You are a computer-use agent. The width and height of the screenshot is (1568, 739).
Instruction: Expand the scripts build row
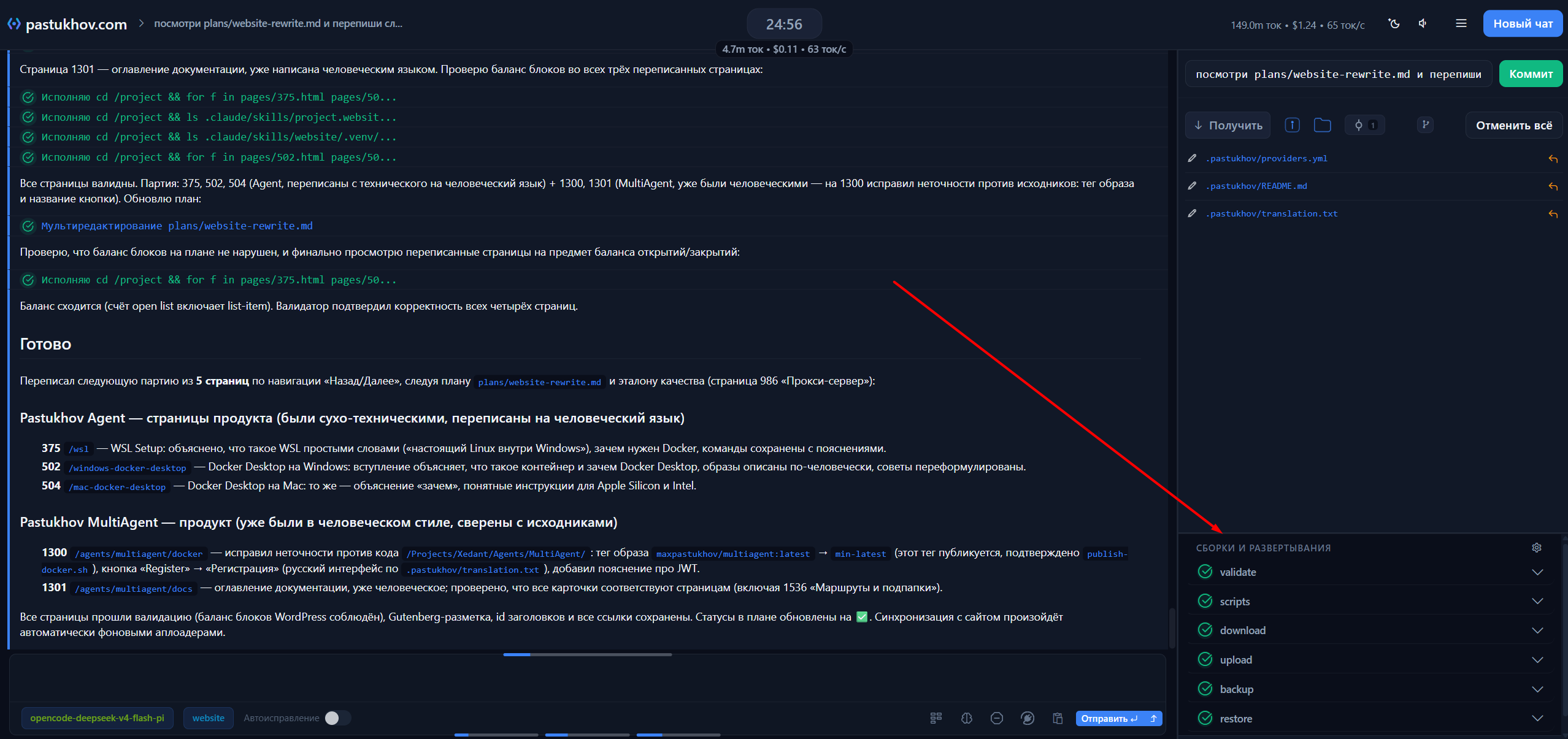point(1537,601)
